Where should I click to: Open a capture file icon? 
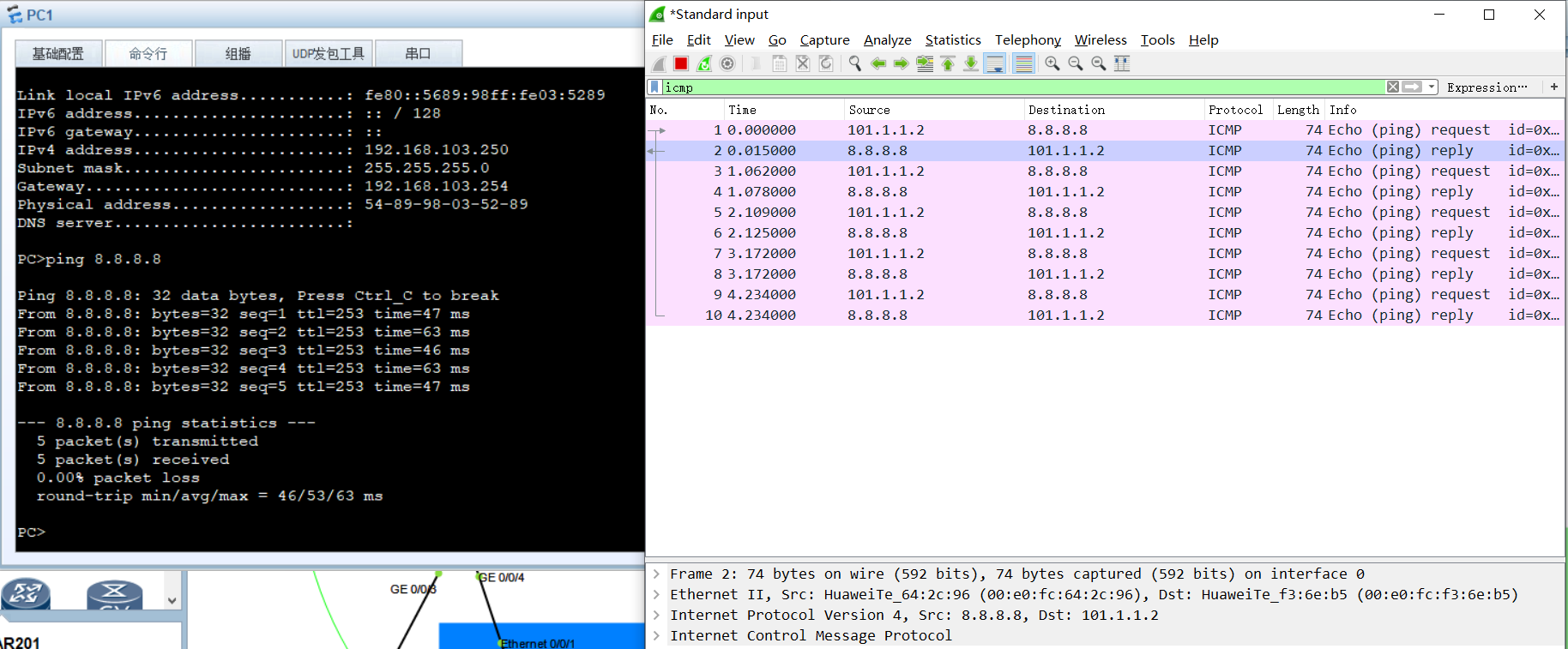pyautogui.click(x=756, y=63)
